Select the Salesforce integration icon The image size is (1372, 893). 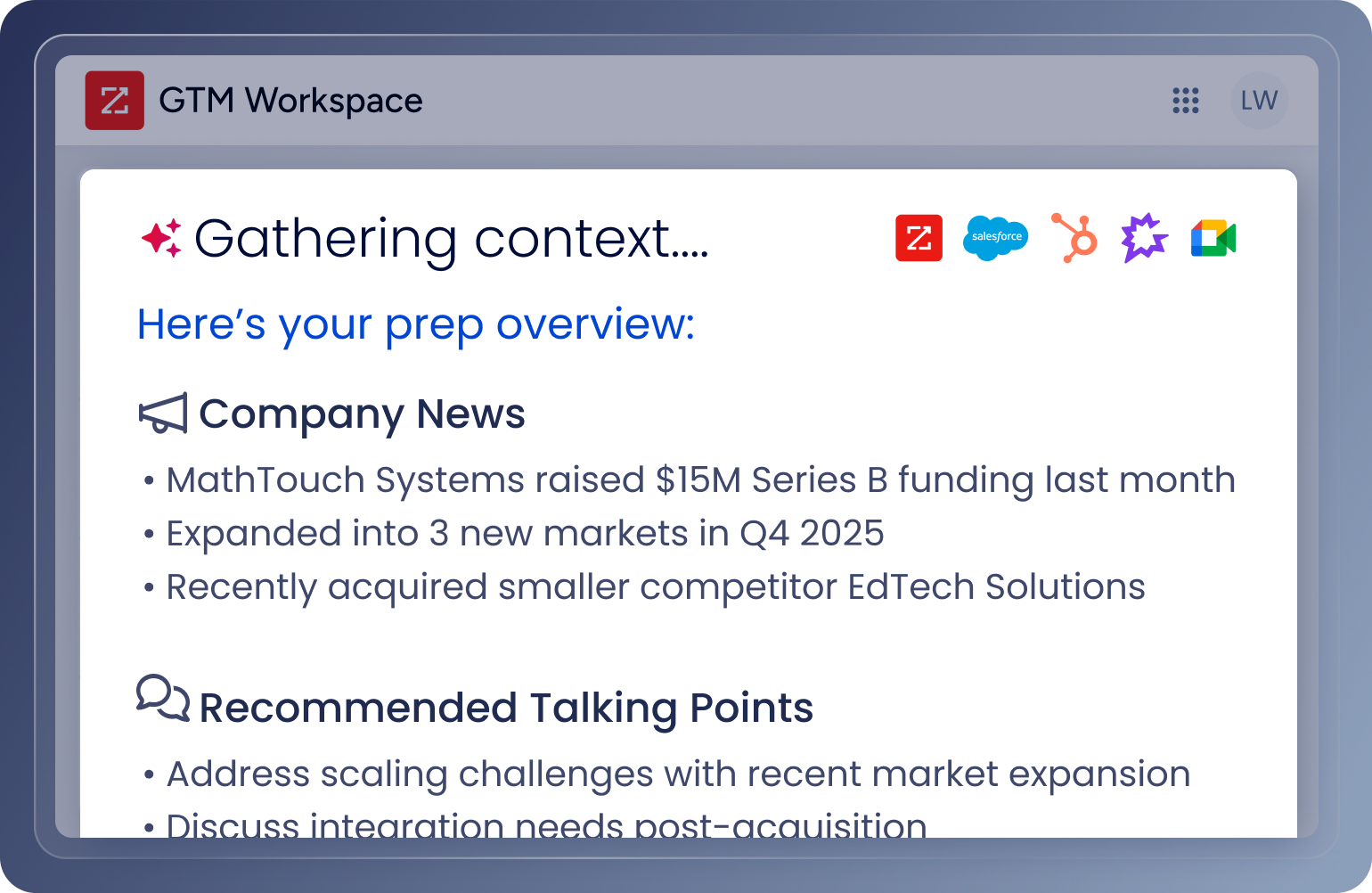[x=996, y=238]
